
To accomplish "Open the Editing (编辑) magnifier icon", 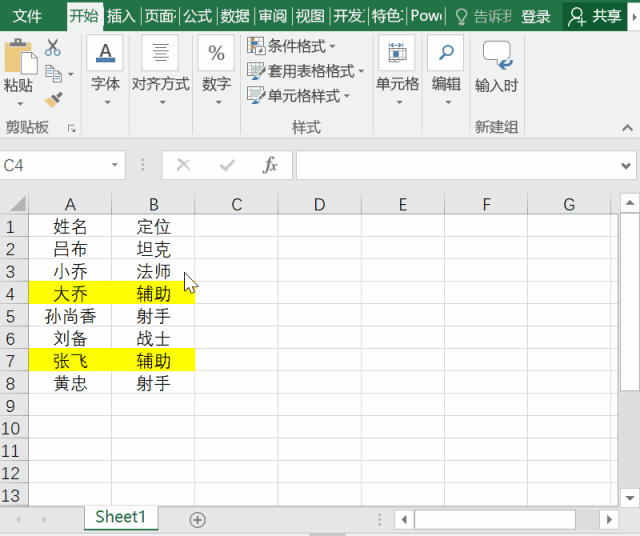I will pyautogui.click(x=446, y=53).
